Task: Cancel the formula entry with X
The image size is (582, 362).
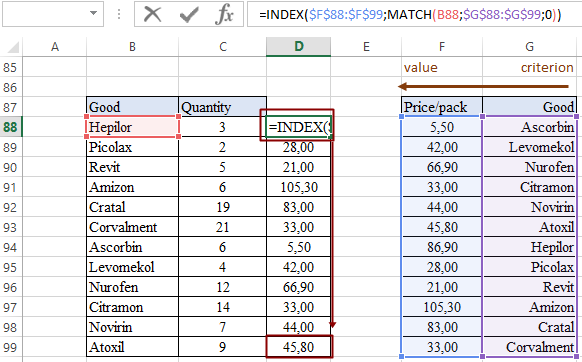Action: (153, 15)
